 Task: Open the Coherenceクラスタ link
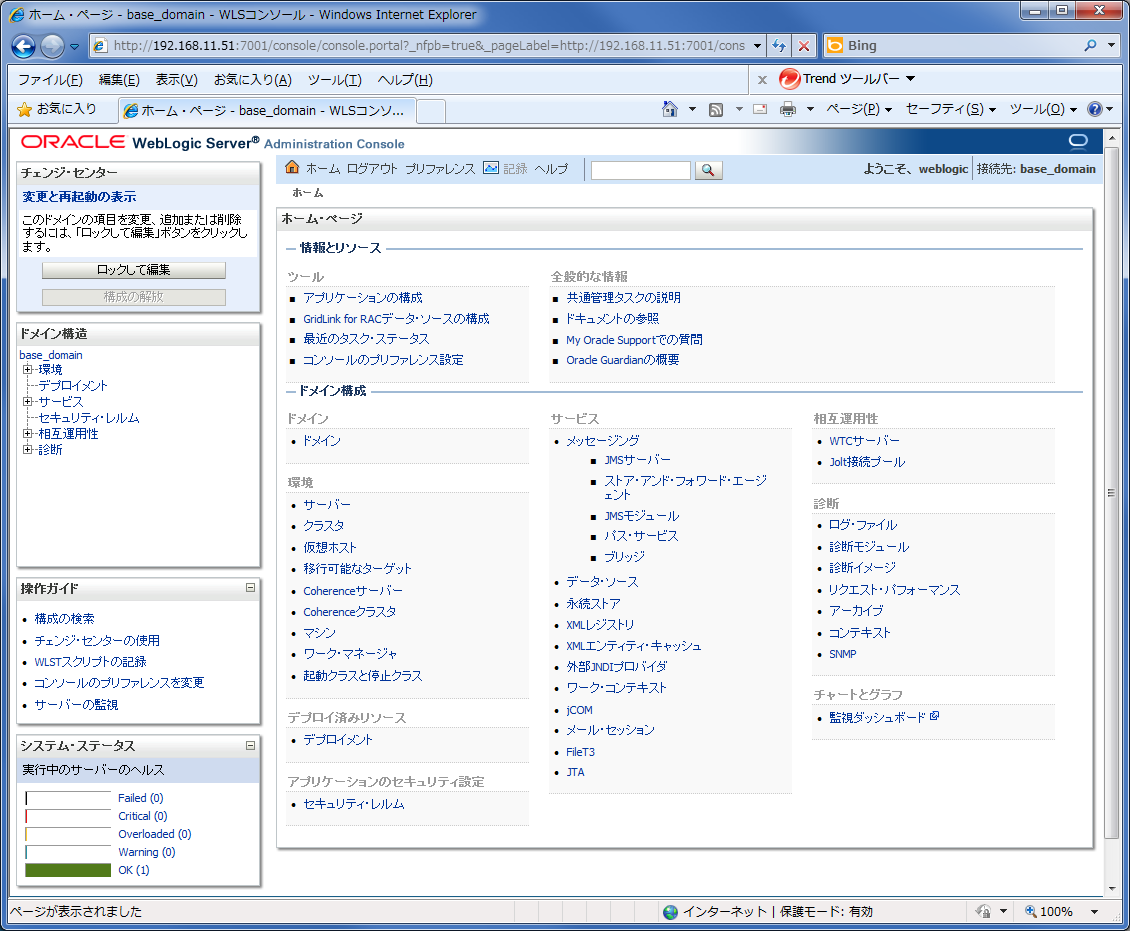[x=350, y=612]
